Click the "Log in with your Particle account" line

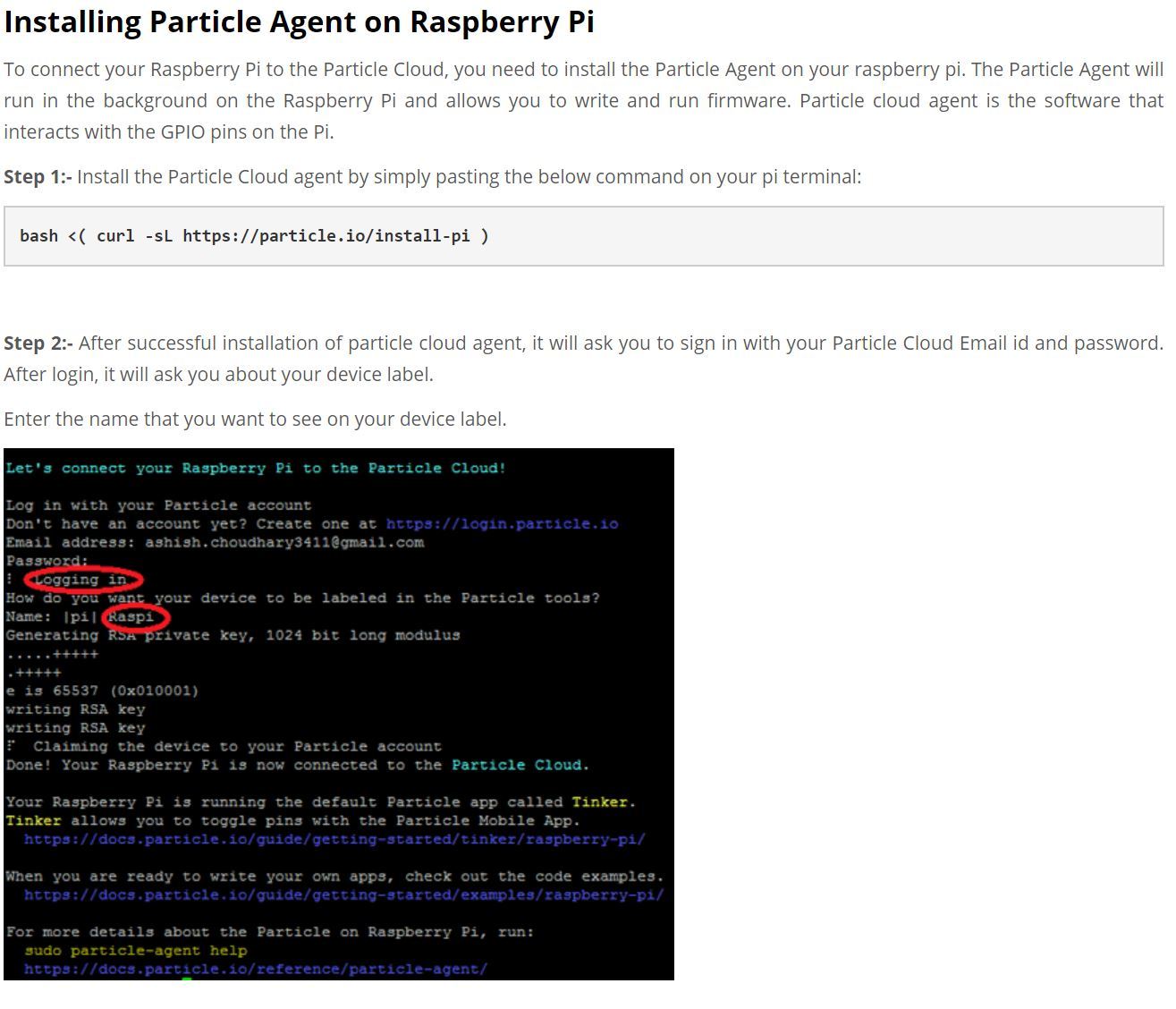tap(158, 505)
